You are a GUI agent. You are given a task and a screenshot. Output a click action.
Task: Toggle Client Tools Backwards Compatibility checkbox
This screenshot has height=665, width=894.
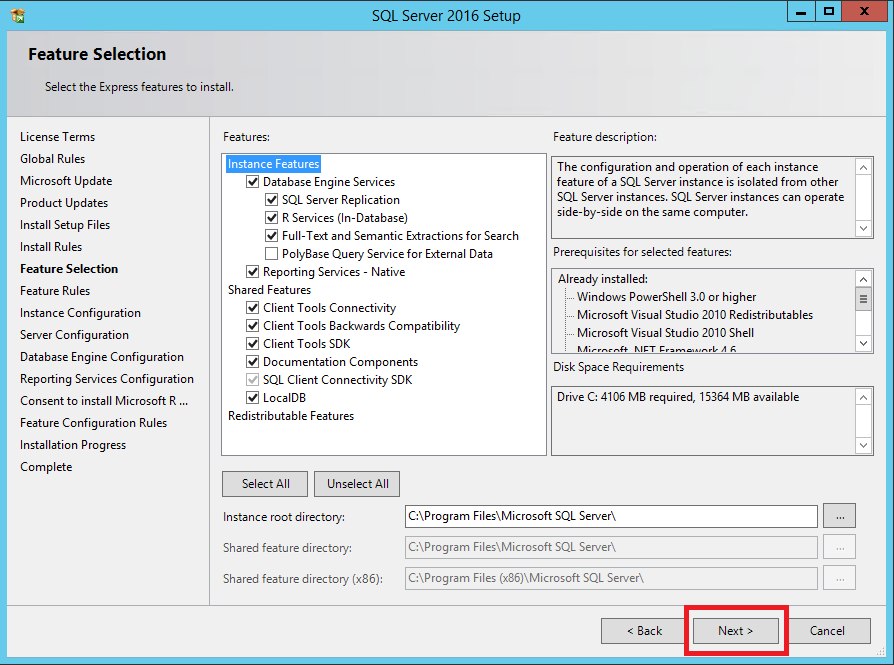[x=253, y=326]
